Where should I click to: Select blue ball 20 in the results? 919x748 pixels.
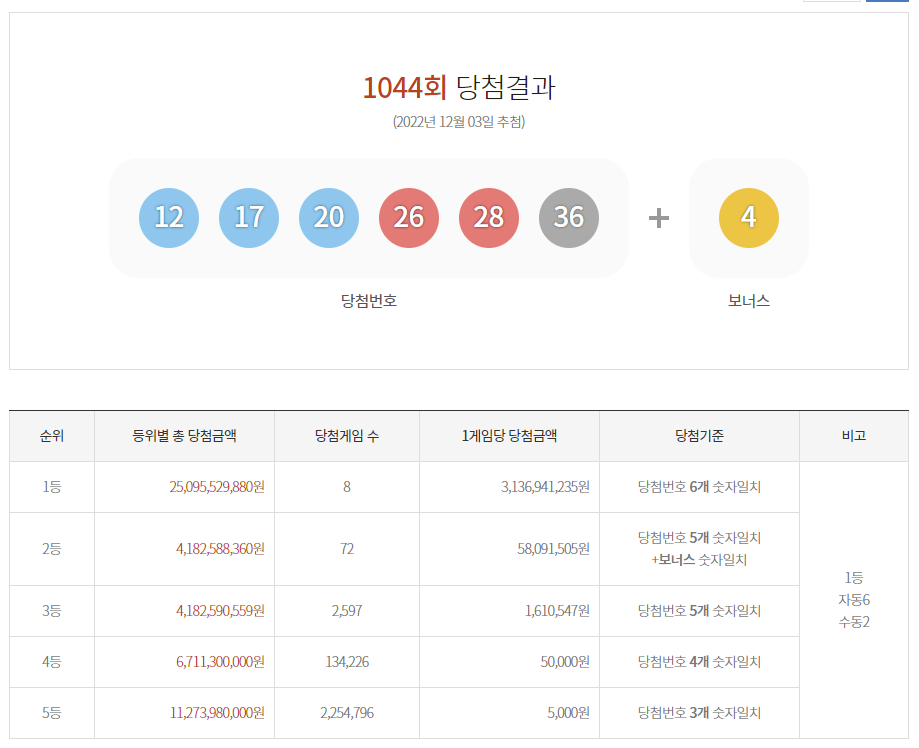(x=328, y=218)
